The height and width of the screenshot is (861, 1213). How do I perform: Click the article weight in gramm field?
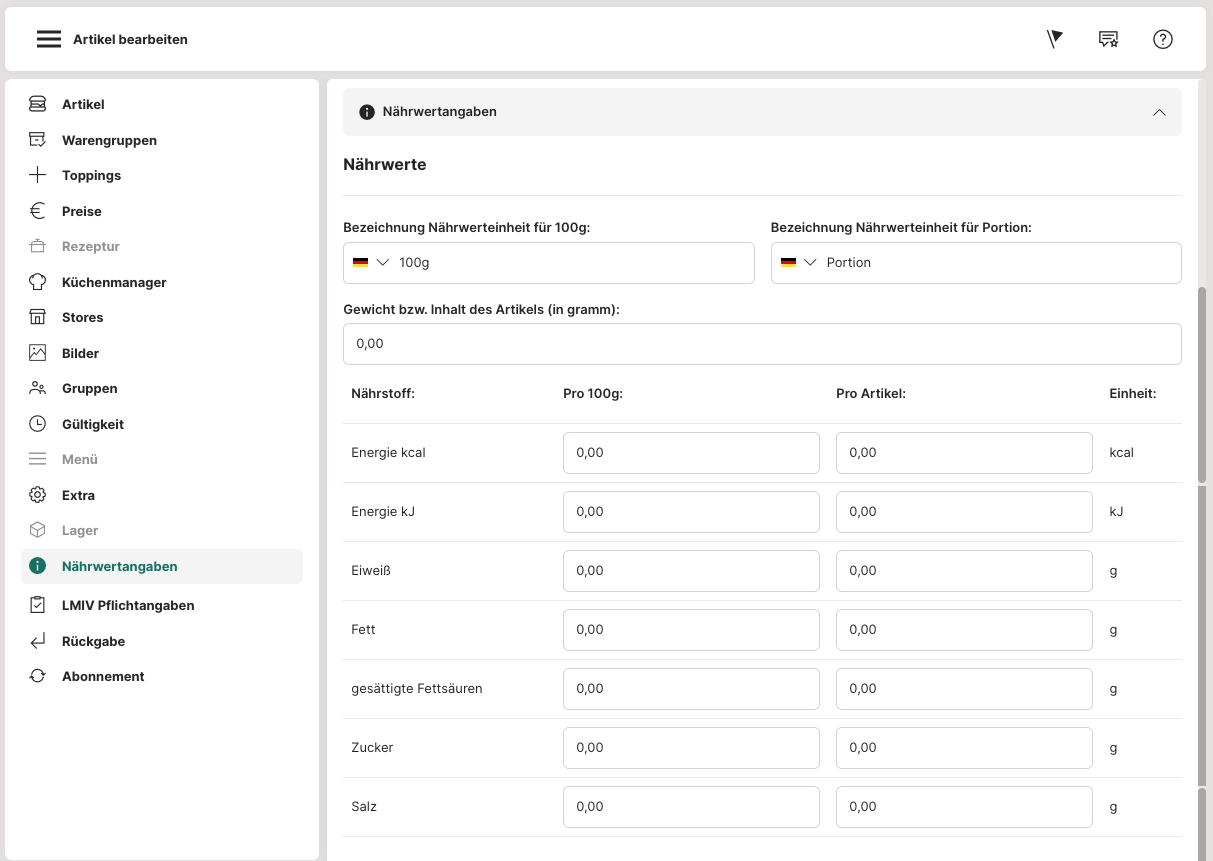tap(762, 343)
